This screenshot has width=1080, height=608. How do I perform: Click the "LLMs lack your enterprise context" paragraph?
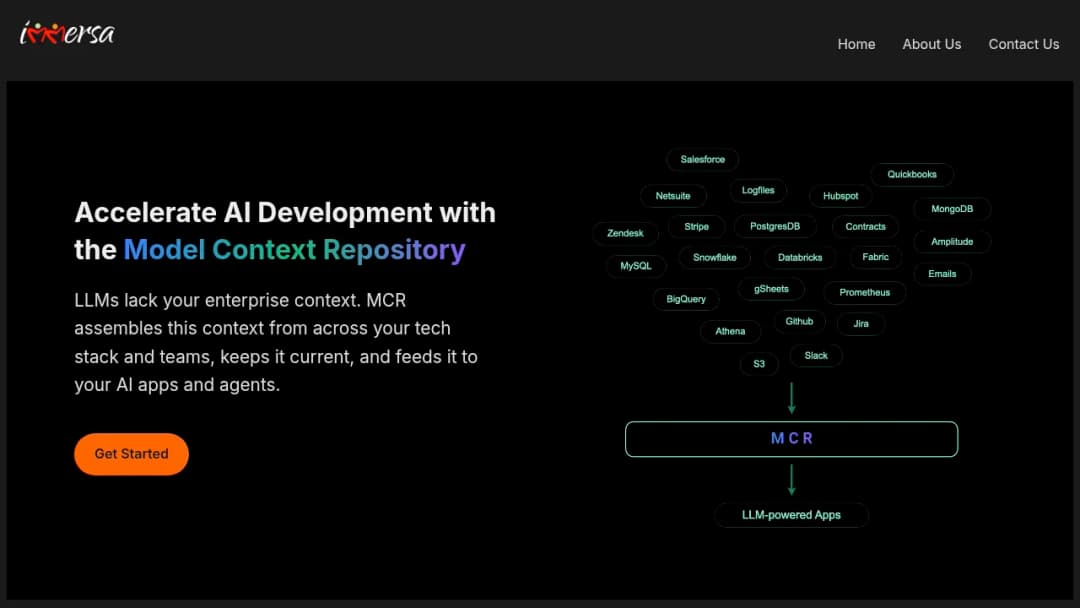pyautogui.click(x=276, y=342)
